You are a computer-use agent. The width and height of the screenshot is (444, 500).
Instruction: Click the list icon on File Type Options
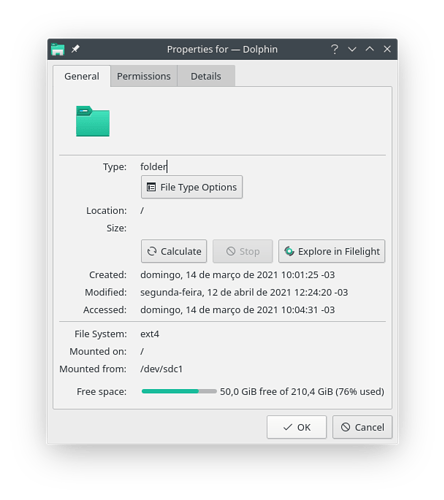coord(151,187)
